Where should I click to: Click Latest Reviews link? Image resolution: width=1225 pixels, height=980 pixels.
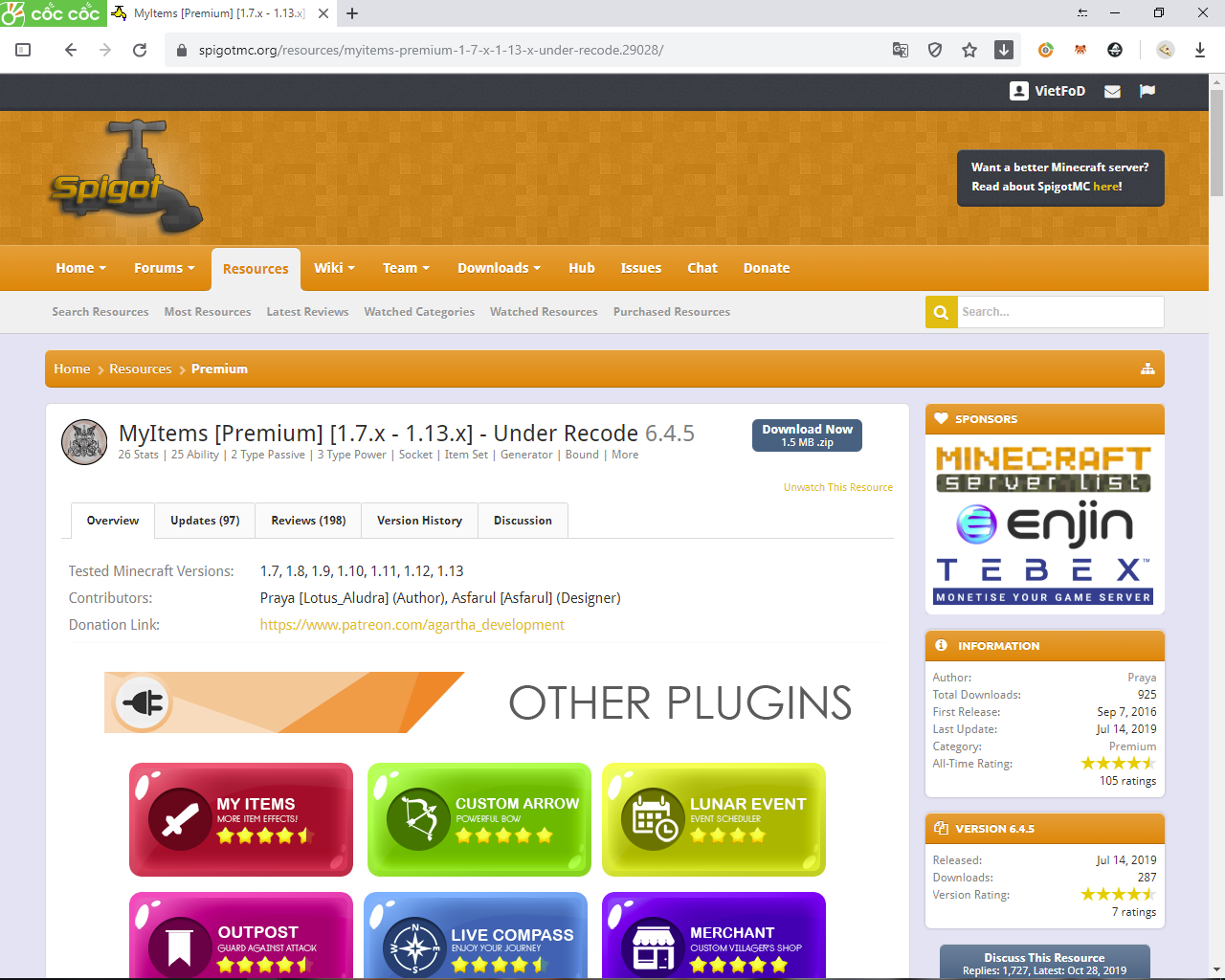point(307,312)
